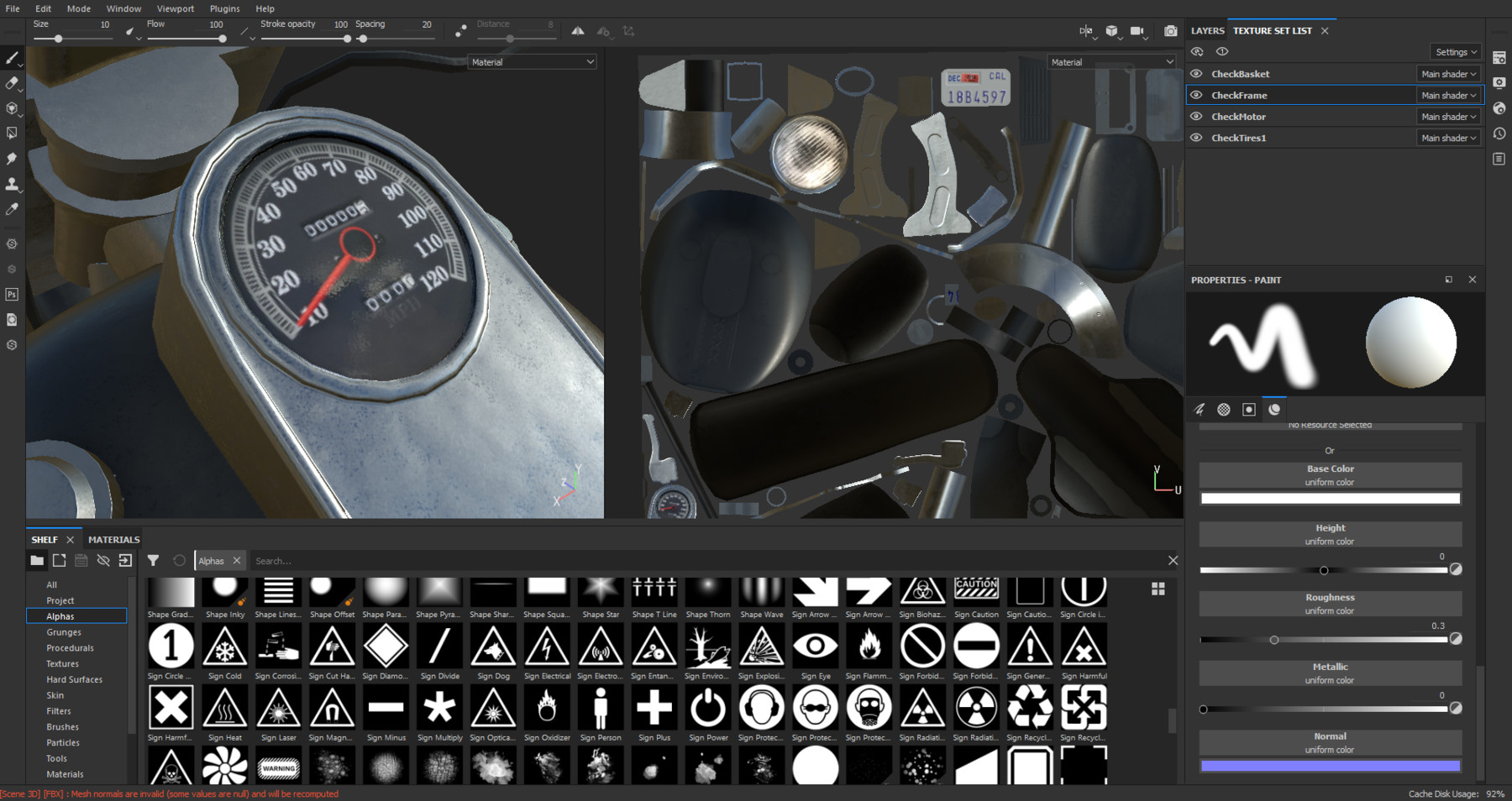
Task: Click the camera screenshot icon
Action: pyautogui.click(x=1170, y=31)
